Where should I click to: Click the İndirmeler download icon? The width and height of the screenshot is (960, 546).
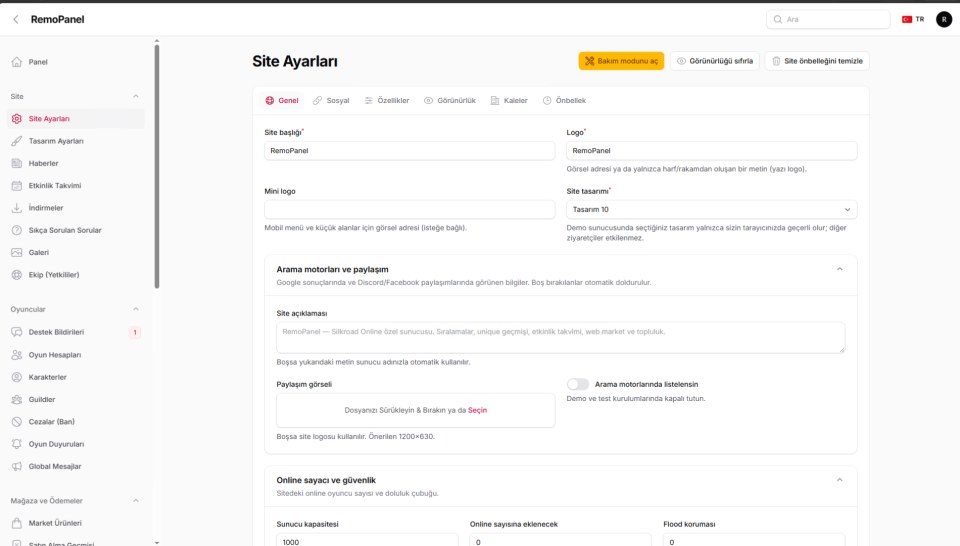tap(17, 208)
